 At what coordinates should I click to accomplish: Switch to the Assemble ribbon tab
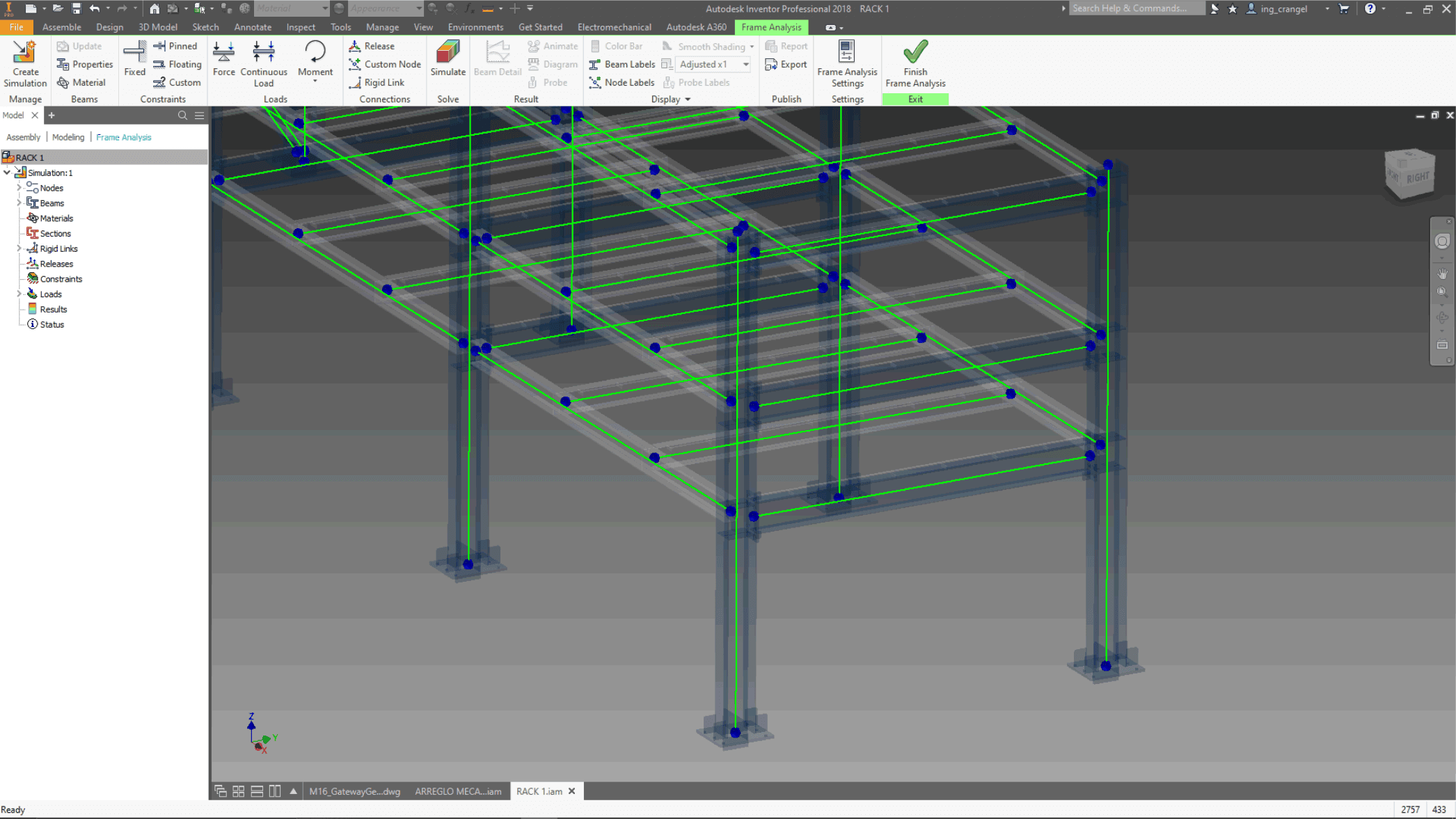pyautogui.click(x=61, y=27)
